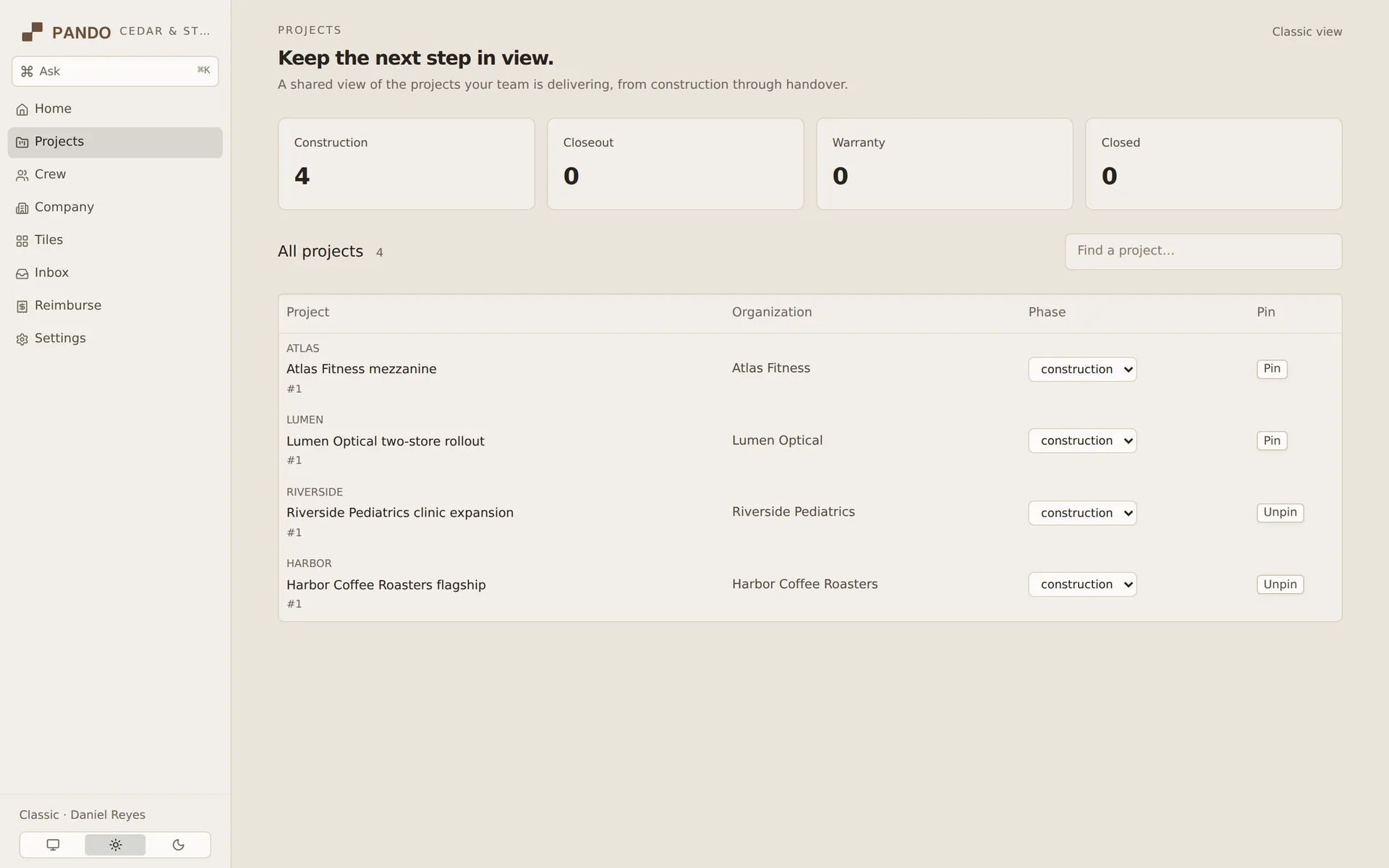This screenshot has height=868, width=1389.
Task: Click the Company building icon in sidebar
Action: pyautogui.click(x=22, y=208)
